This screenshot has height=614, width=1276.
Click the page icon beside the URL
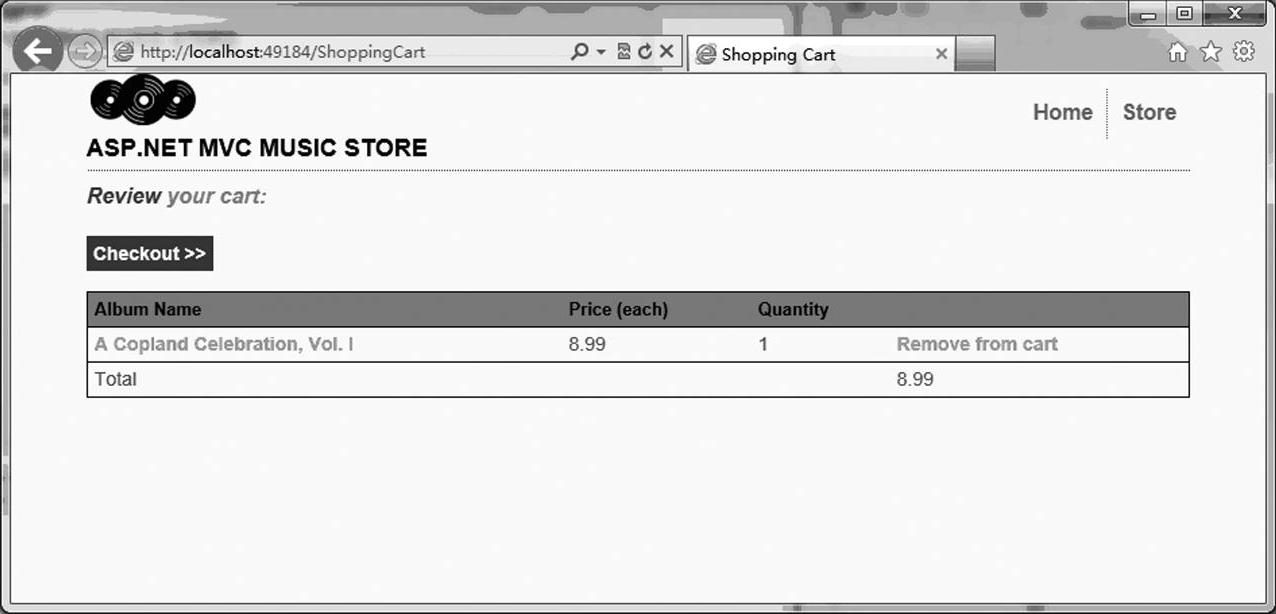click(x=124, y=52)
